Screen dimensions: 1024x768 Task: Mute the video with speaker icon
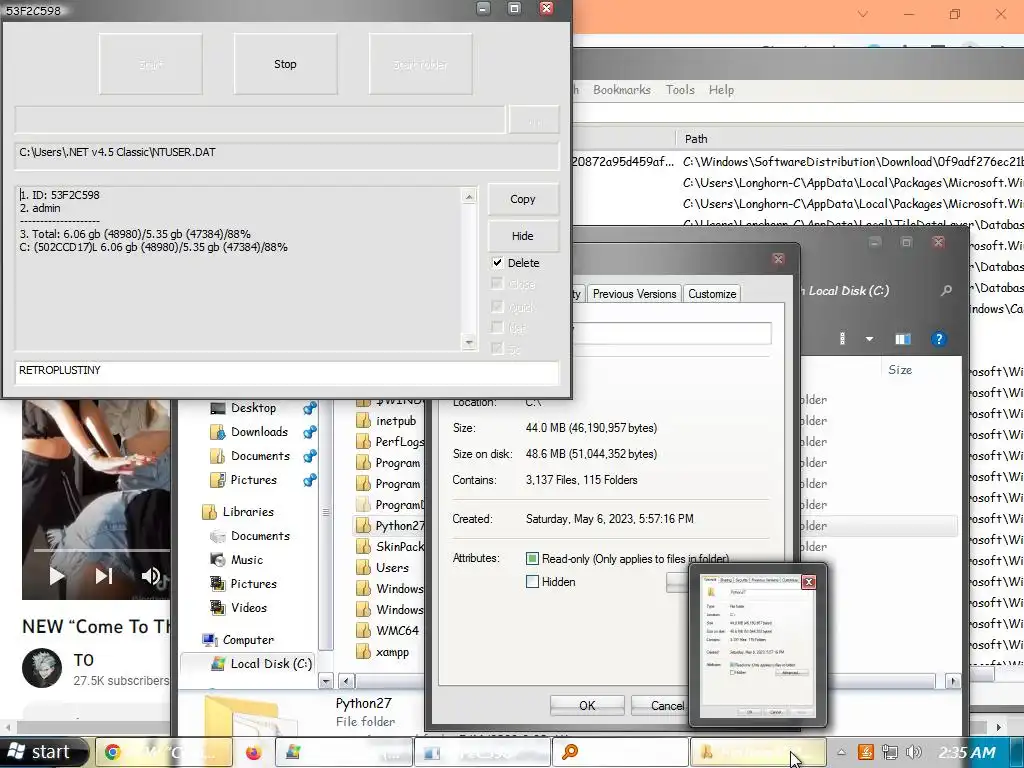tap(150, 575)
